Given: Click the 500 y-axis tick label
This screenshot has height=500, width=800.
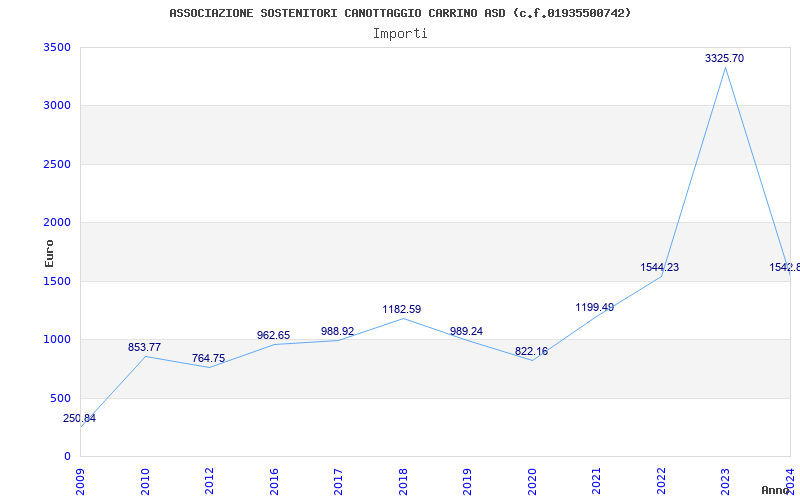Looking at the screenshot, I should click(60, 398).
